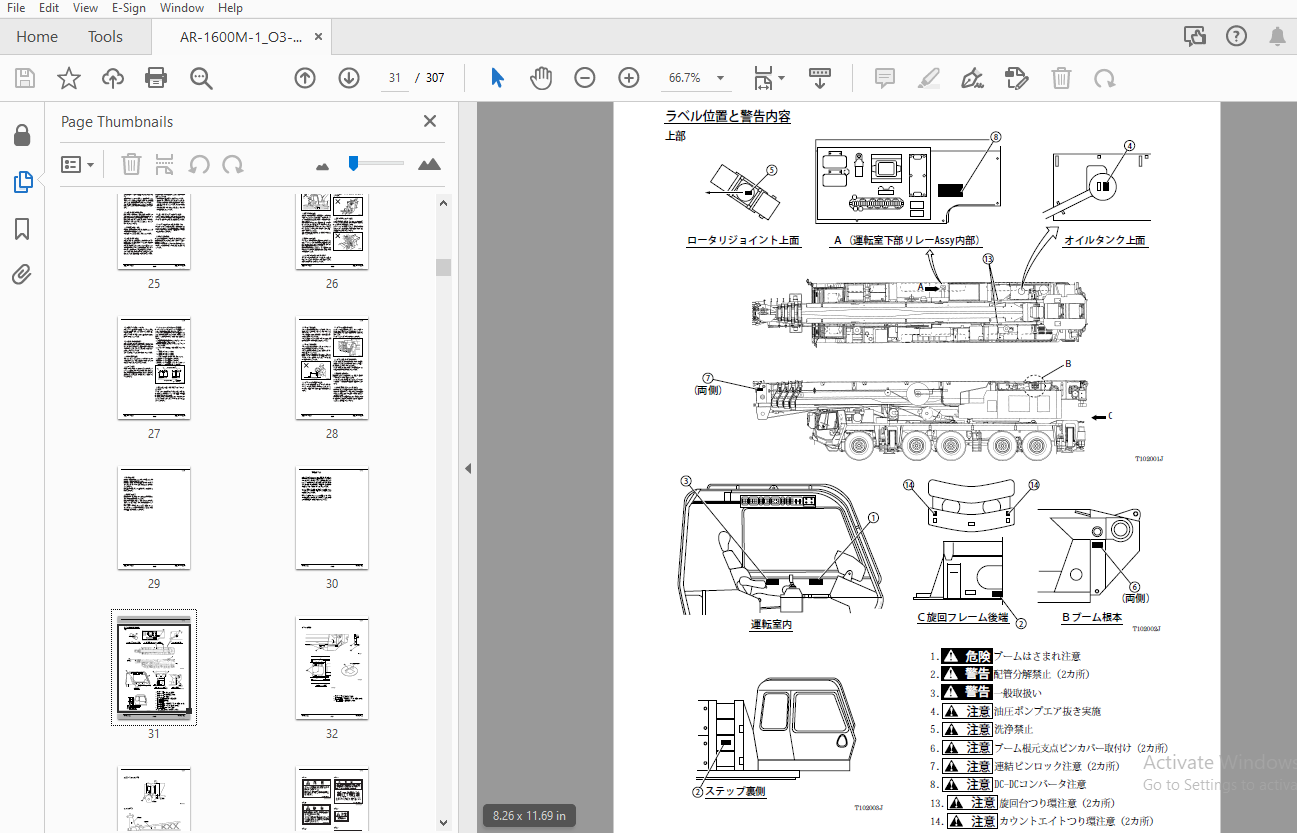Open the share comments icon at top right
Viewport: 1297px width, 833px height.
click(1195, 37)
